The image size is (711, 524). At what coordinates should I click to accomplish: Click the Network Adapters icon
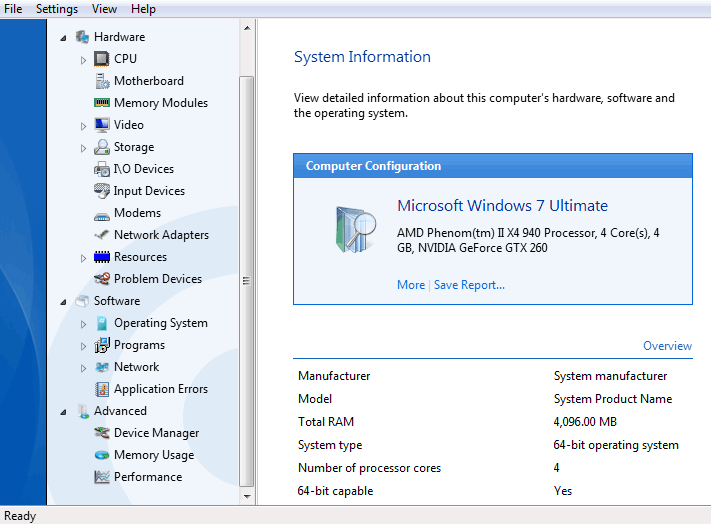point(102,235)
